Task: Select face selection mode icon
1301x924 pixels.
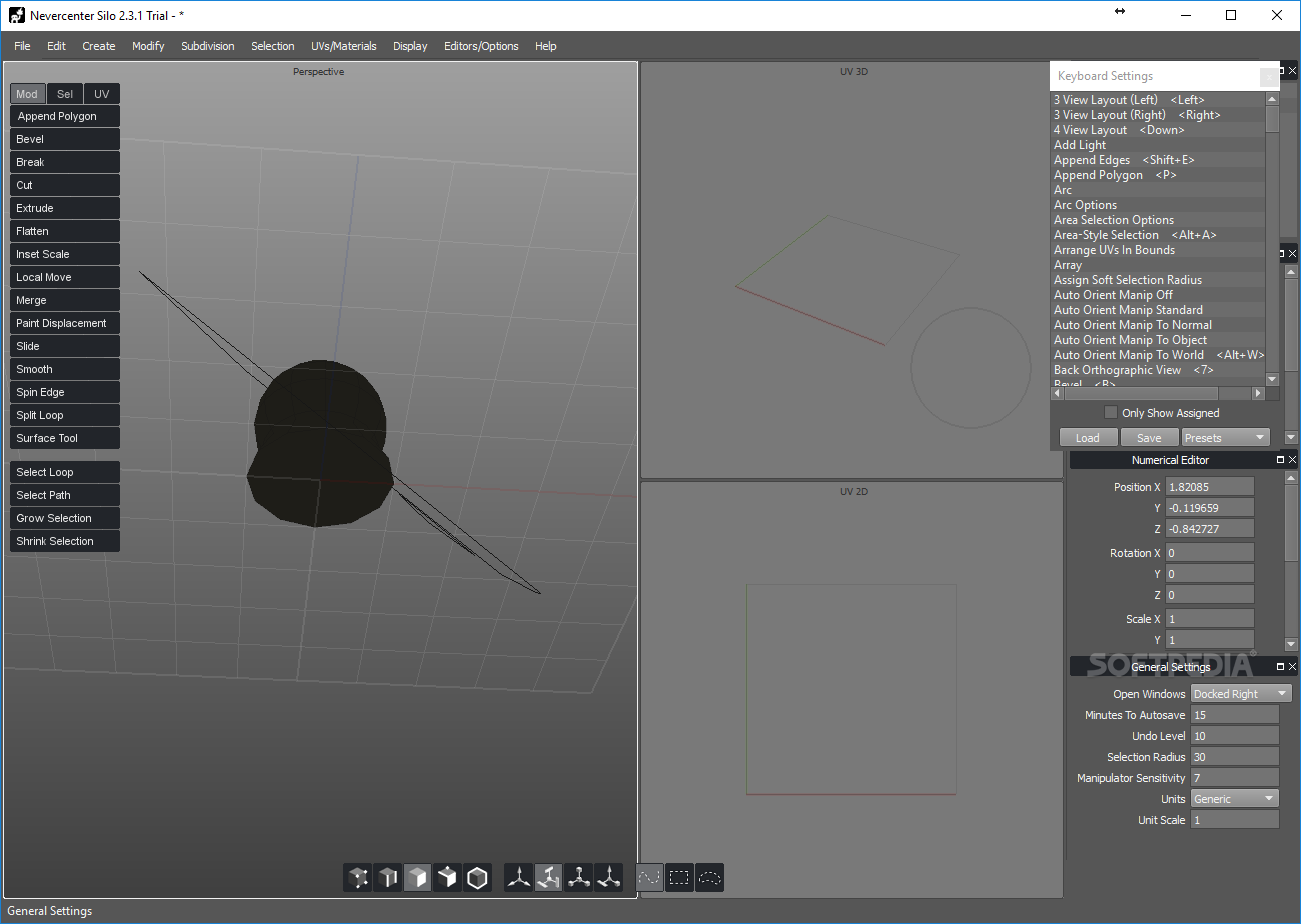Action: (x=418, y=878)
